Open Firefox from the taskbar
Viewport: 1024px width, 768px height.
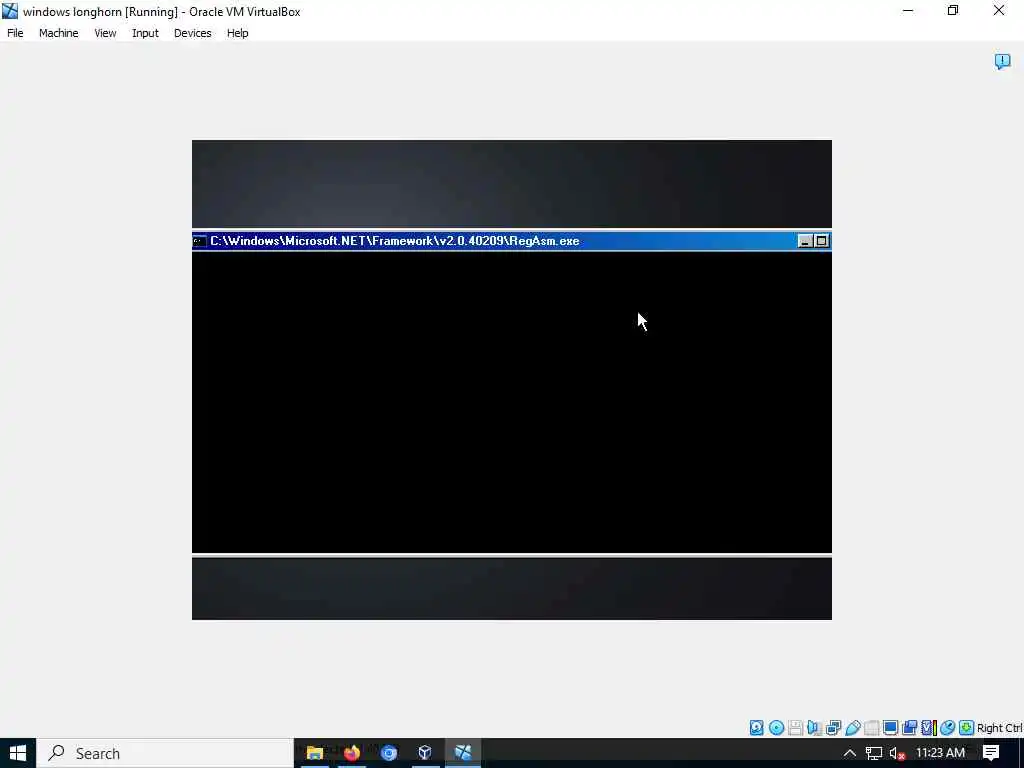point(351,753)
